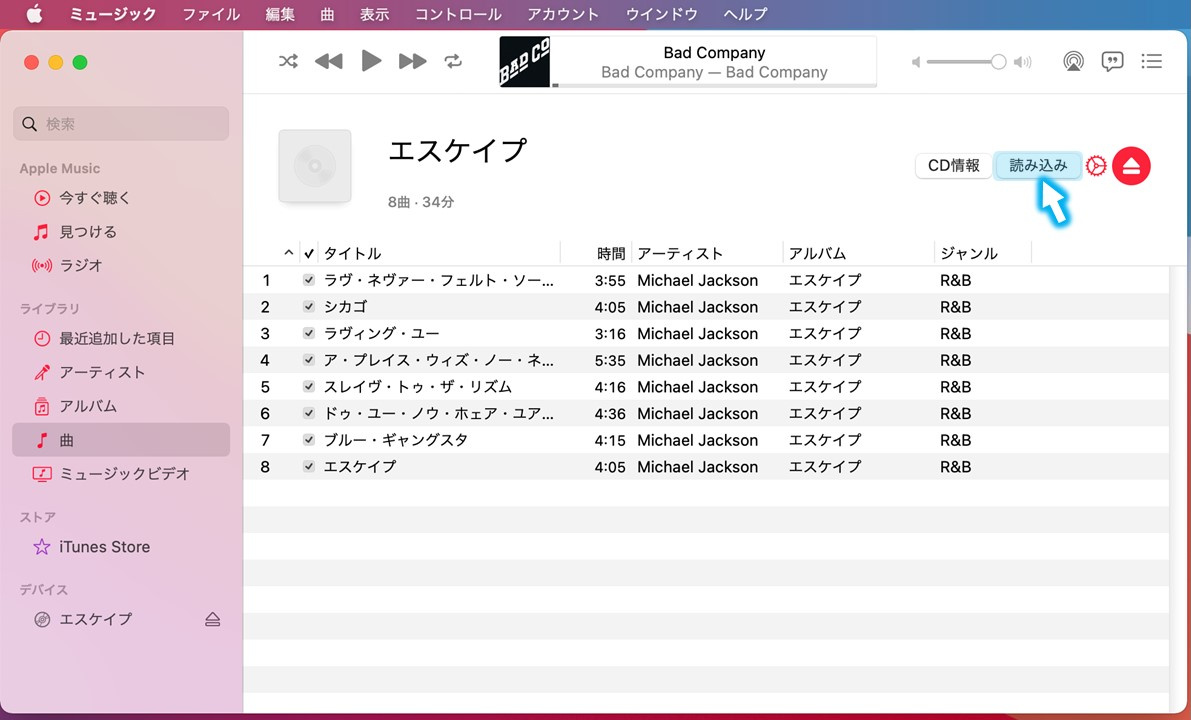Open the ファイル menu

(x=211, y=14)
